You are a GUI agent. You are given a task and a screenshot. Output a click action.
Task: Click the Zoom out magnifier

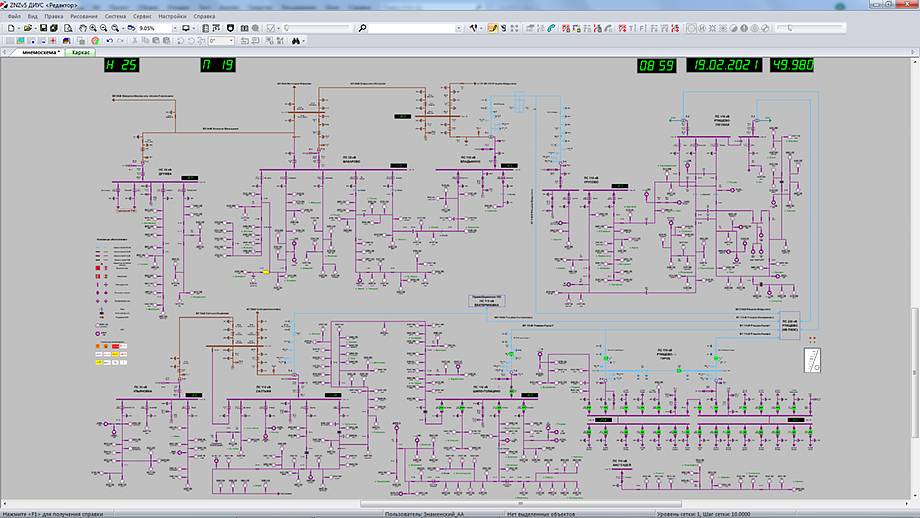(x=104, y=28)
